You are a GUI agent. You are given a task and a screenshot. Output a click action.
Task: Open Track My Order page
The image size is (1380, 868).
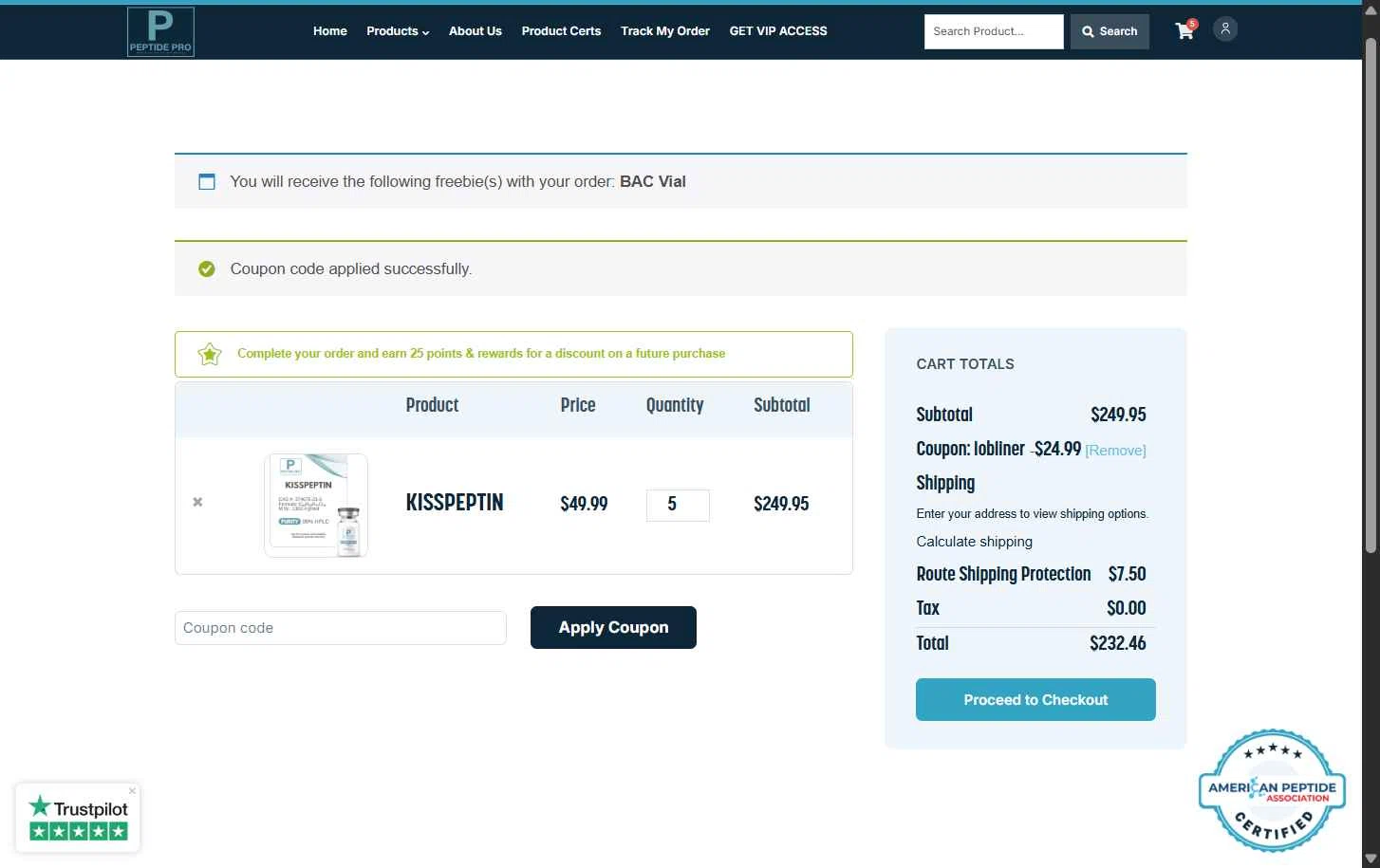pyautogui.click(x=665, y=31)
